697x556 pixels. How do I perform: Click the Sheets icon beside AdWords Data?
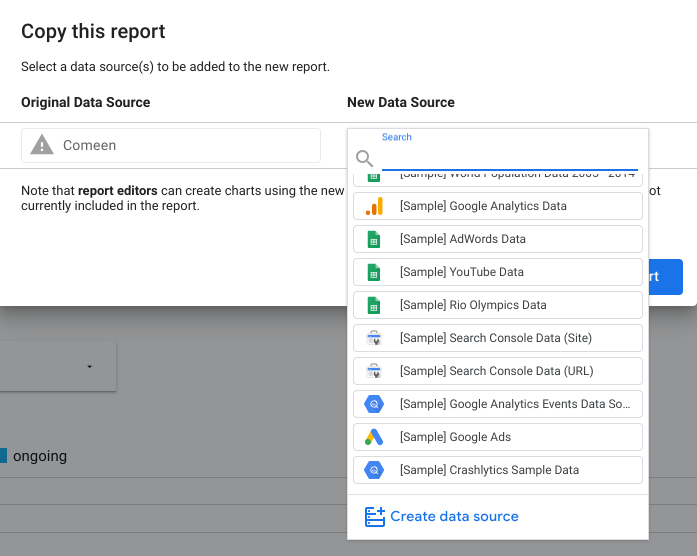pos(374,239)
